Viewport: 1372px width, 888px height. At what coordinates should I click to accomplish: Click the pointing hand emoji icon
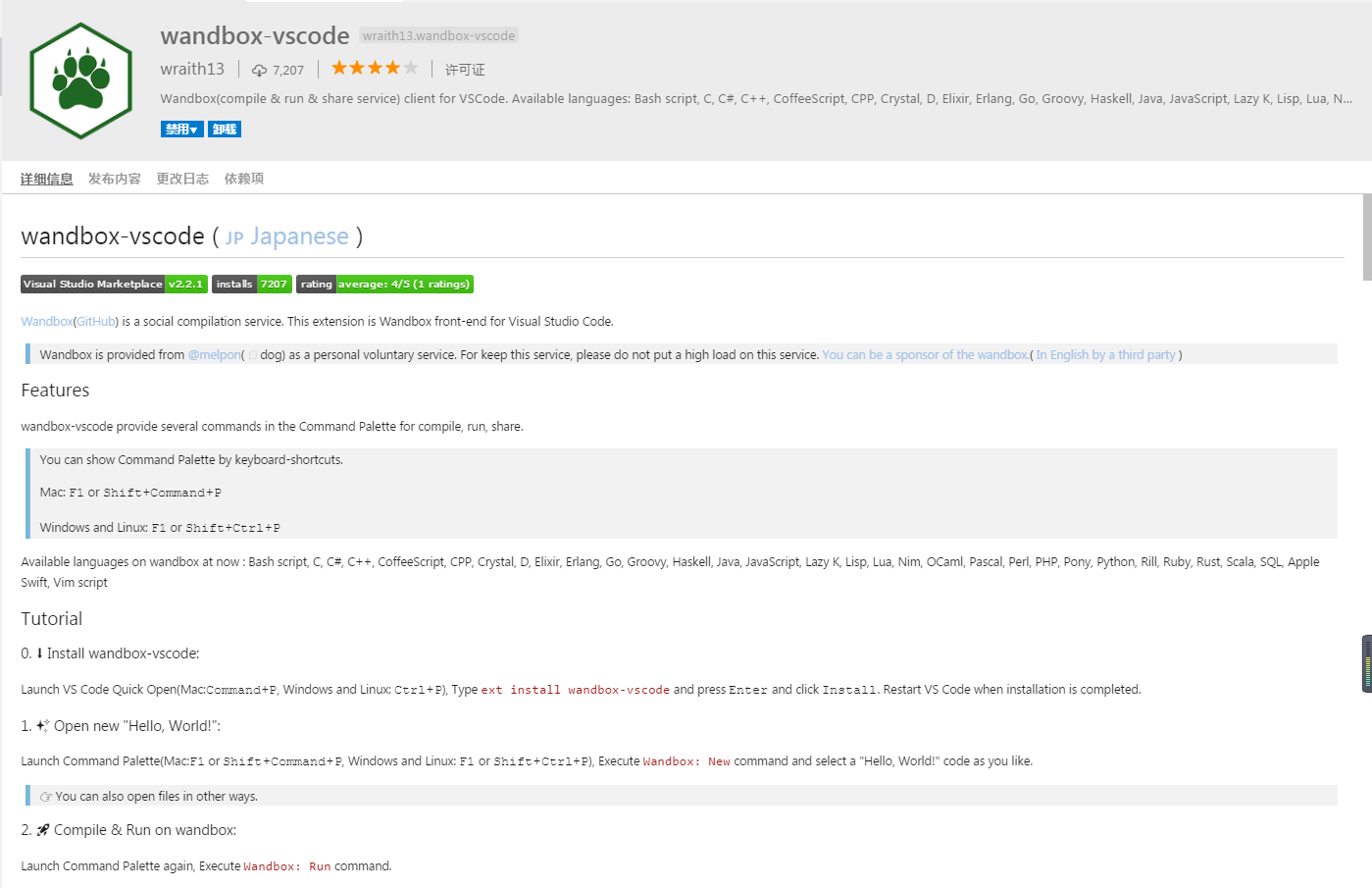tap(45, 797)
